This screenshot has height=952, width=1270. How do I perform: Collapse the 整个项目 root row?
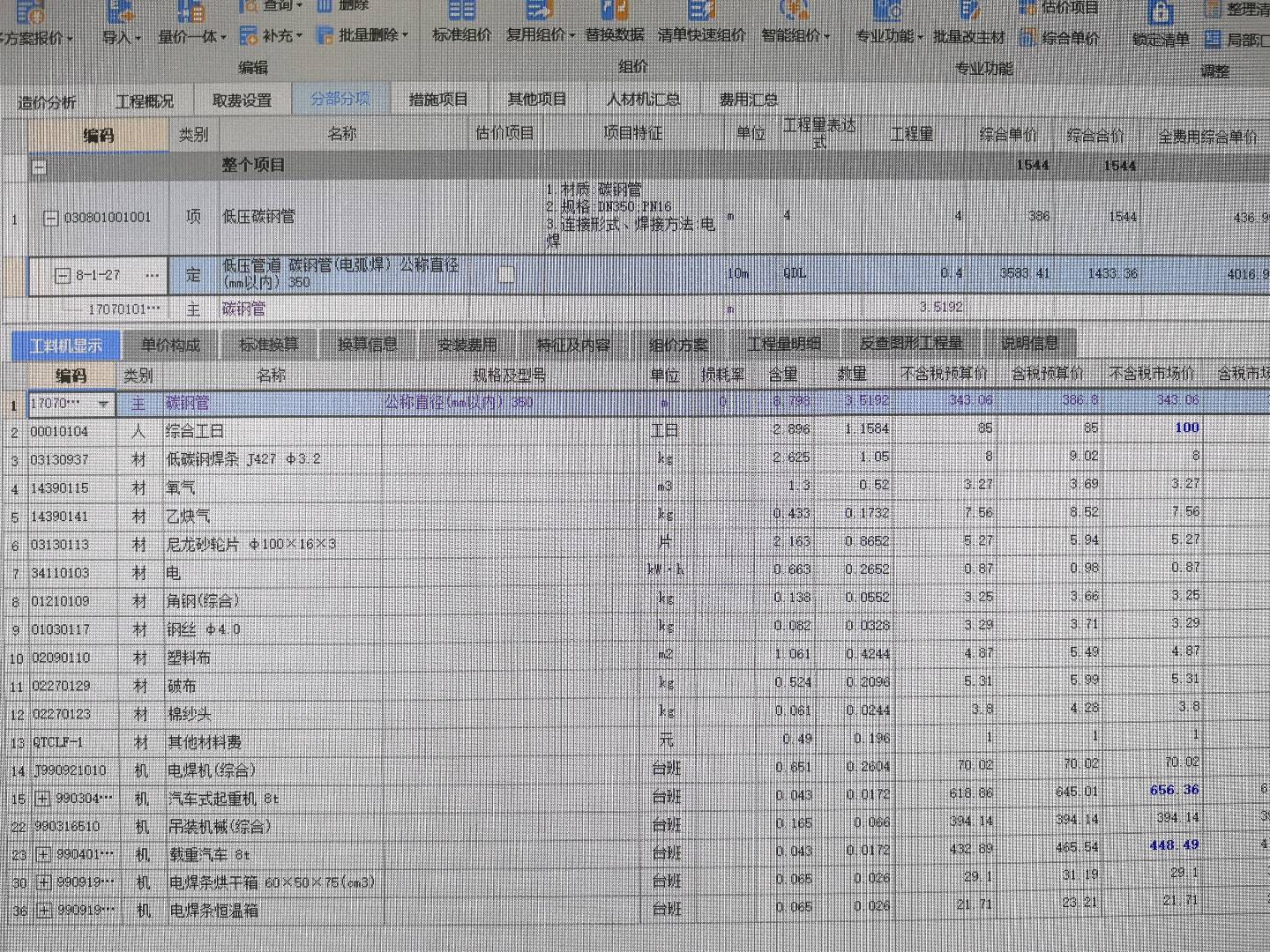point(39,167)
